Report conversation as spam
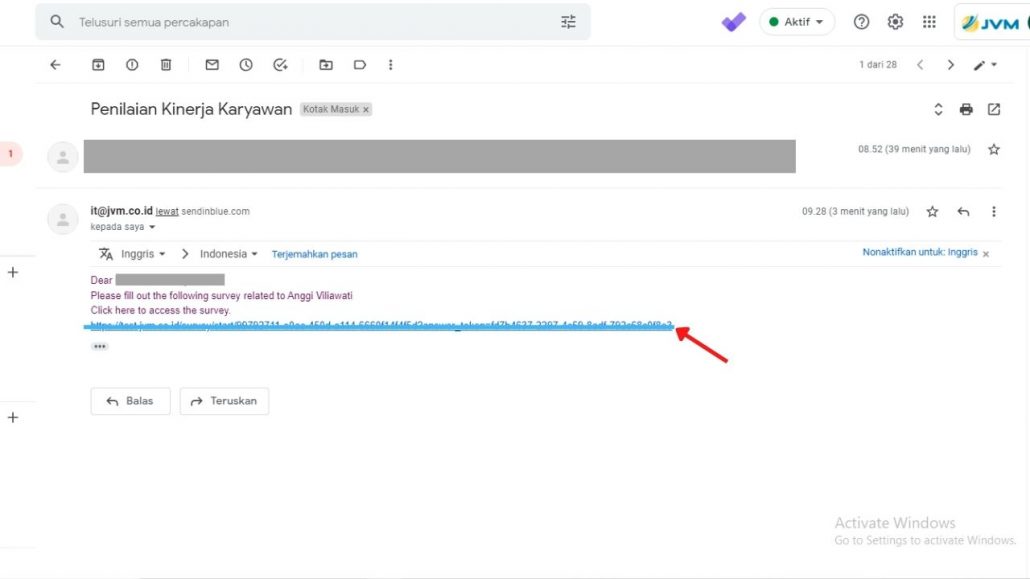The width and height of the screenshot is (1030, 579). [132, 64]
